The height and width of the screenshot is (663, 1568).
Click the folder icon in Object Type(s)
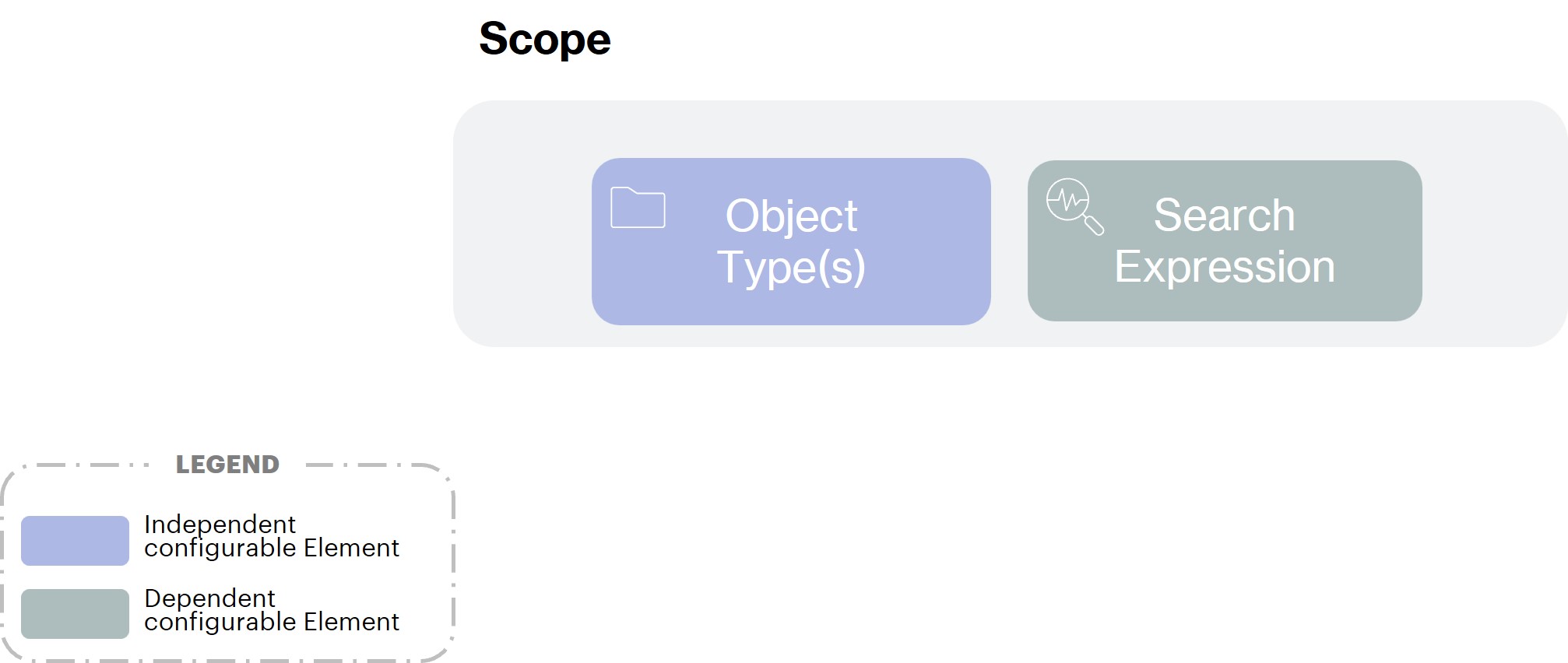point(638,208)
